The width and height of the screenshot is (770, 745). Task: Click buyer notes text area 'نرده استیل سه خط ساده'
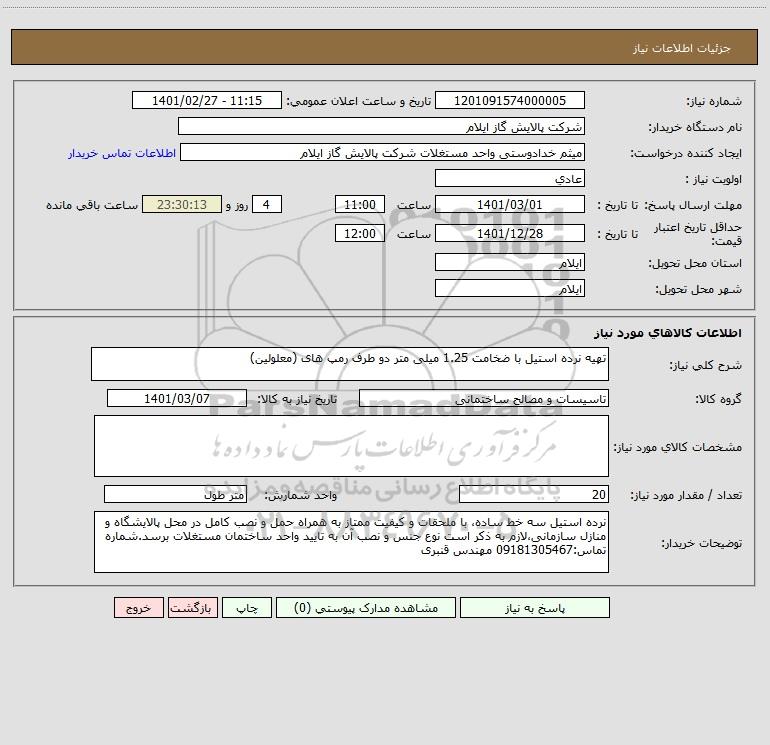coord(351,542)
